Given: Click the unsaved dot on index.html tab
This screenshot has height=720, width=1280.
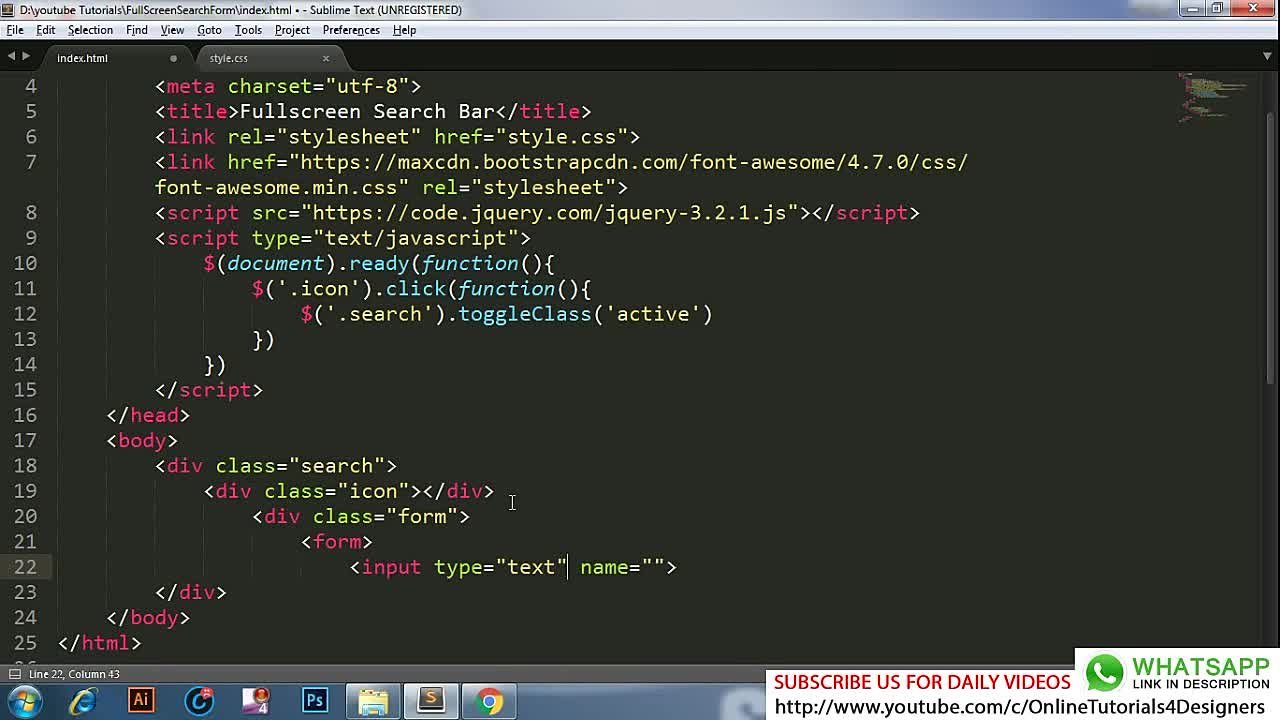Looking at the screenshot, I should point(173,58).
